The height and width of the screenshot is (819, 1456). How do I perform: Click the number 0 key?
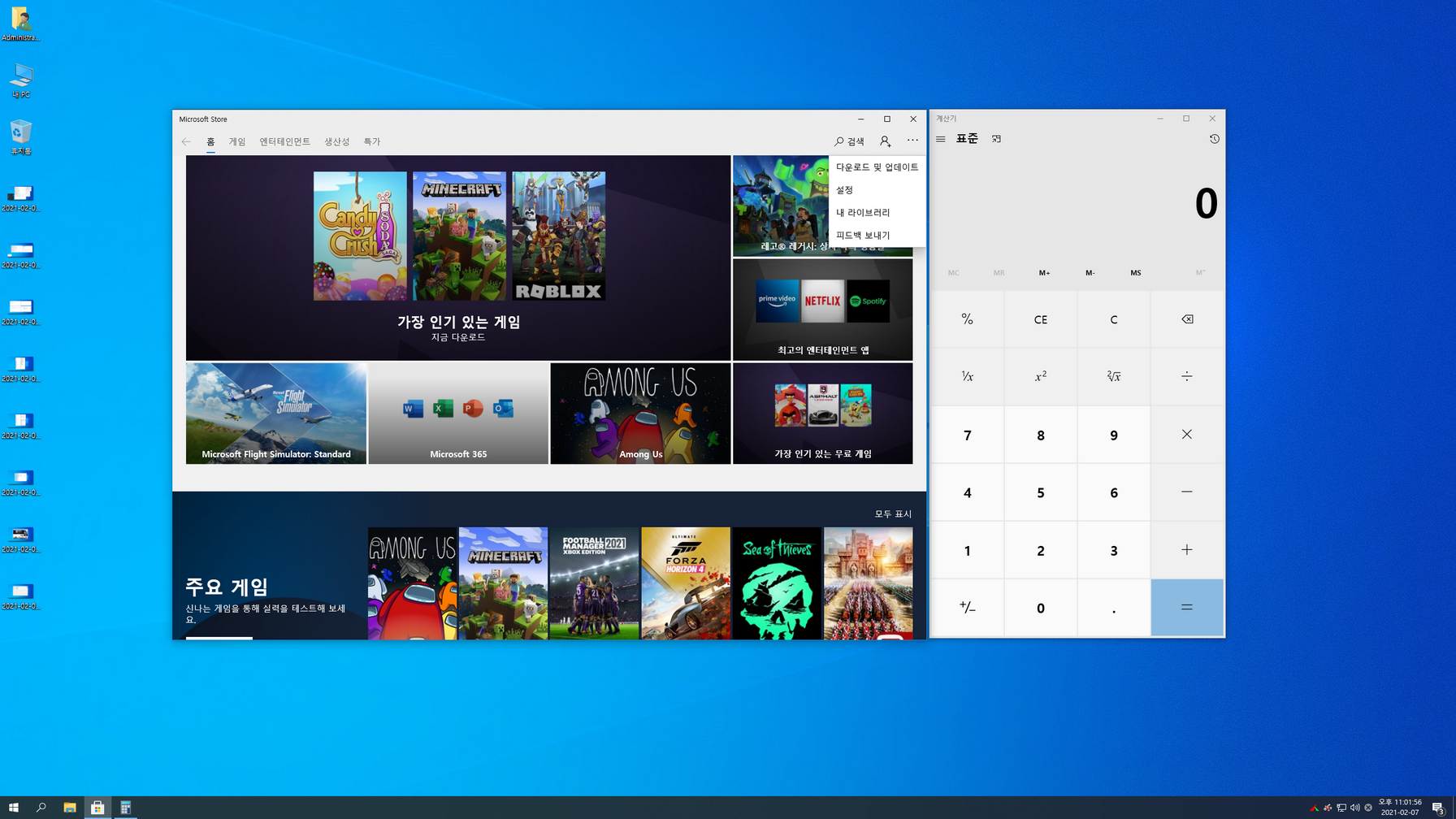pos(1041,608)
